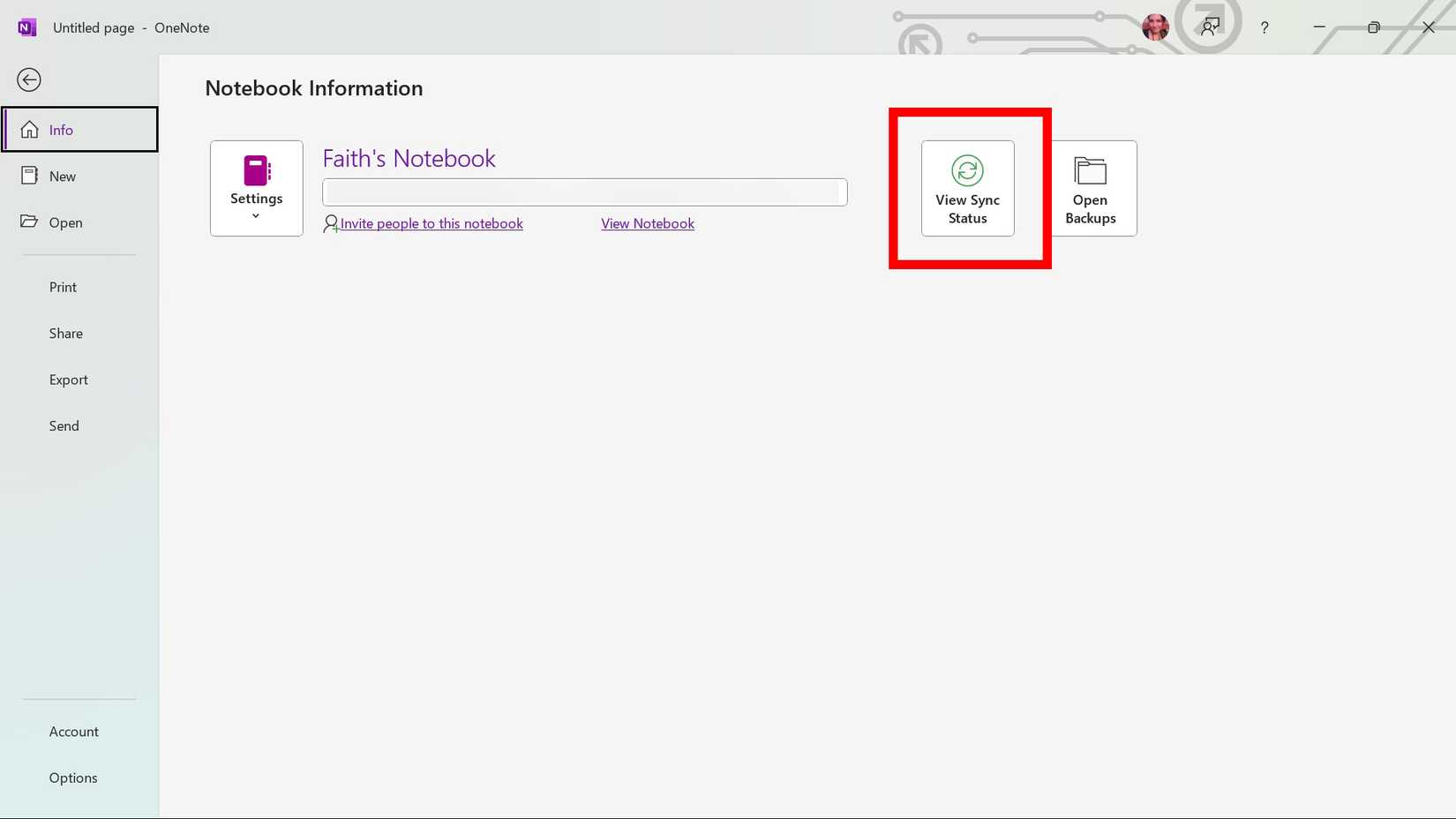The image size is (1456, 819).
Task: Click the green sync arrows icon
Action: coord(967,169)
